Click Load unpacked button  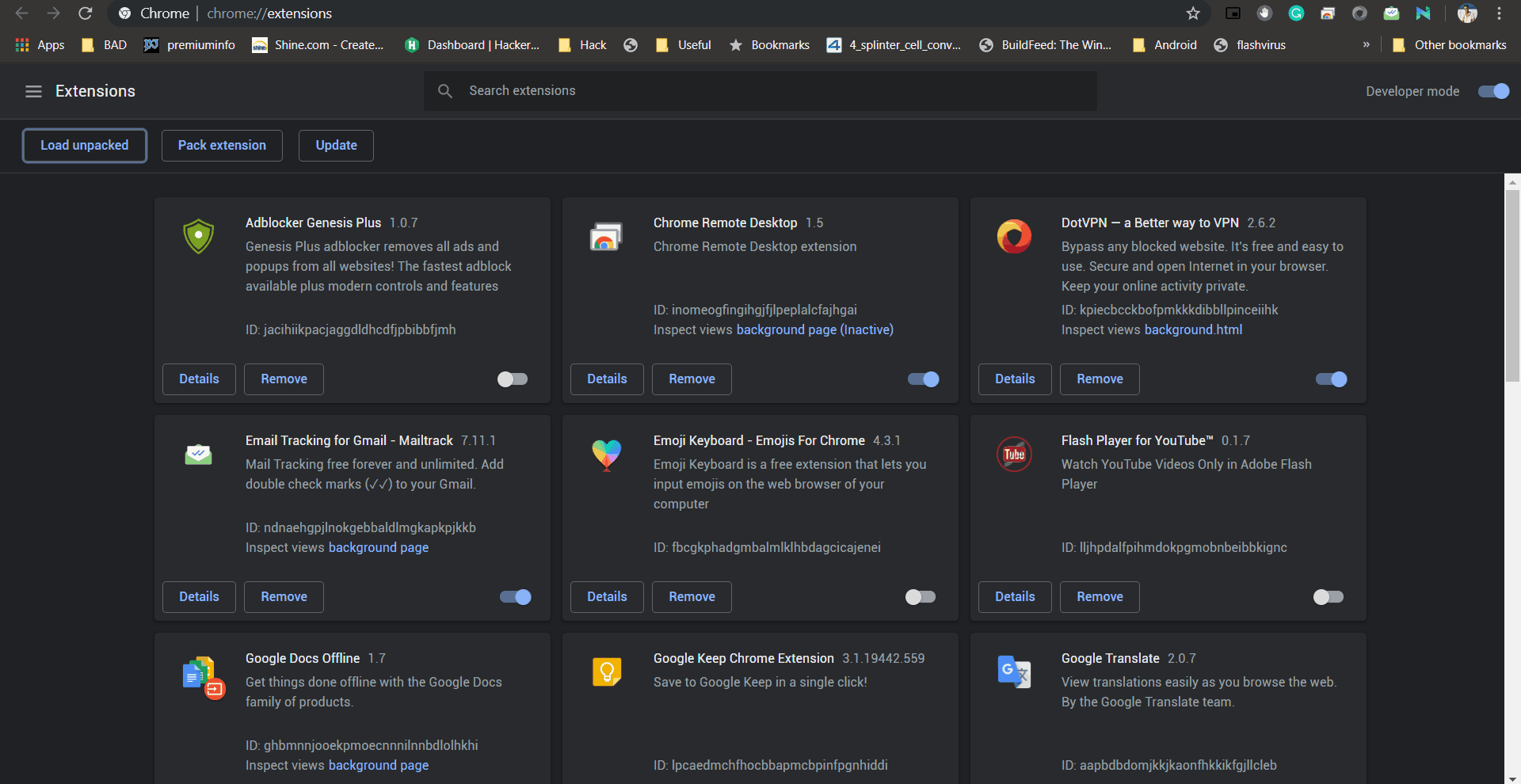pos(85,146)
